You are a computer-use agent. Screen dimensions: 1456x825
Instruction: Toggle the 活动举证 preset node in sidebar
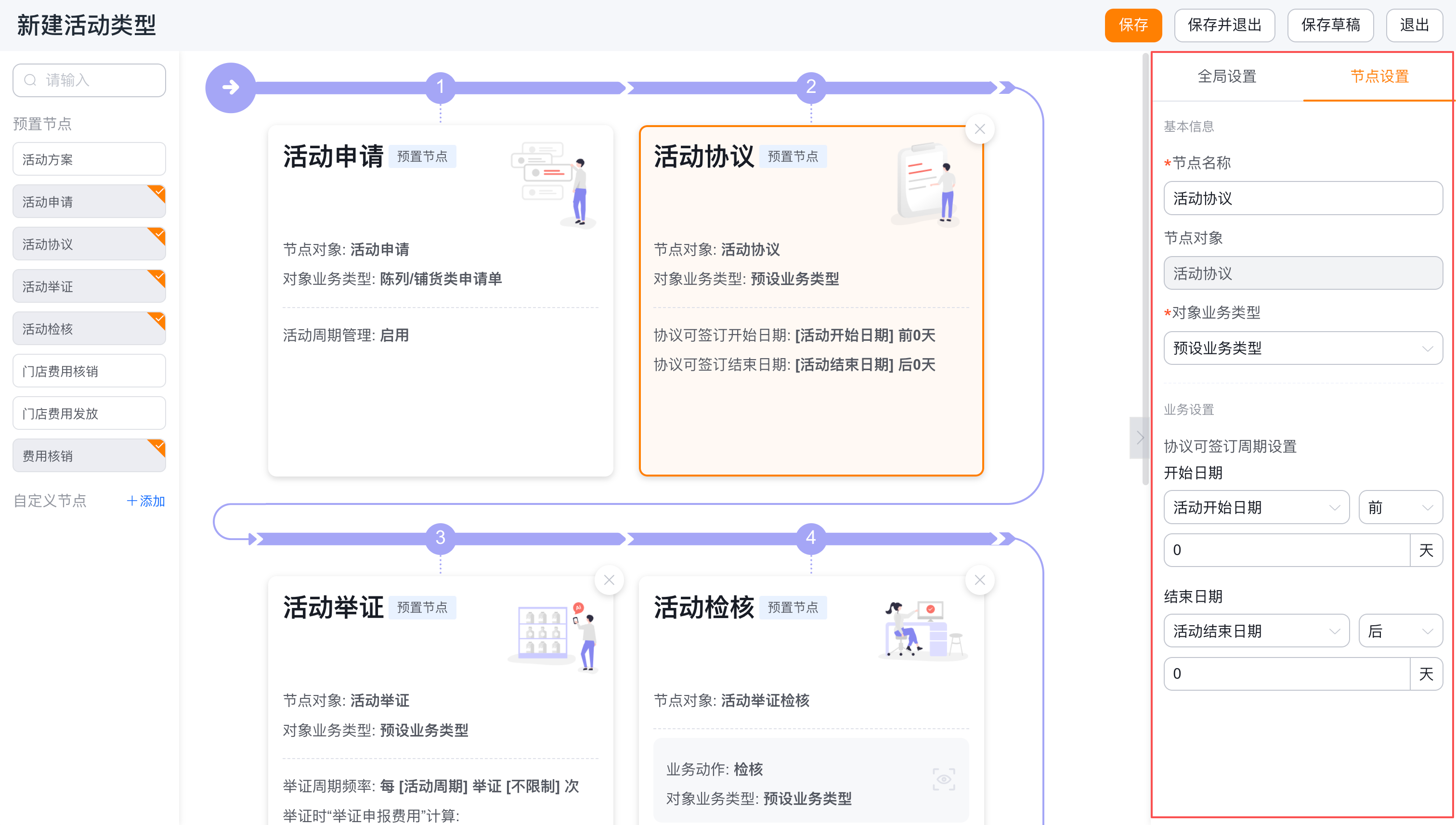click(x=90, y=287)
